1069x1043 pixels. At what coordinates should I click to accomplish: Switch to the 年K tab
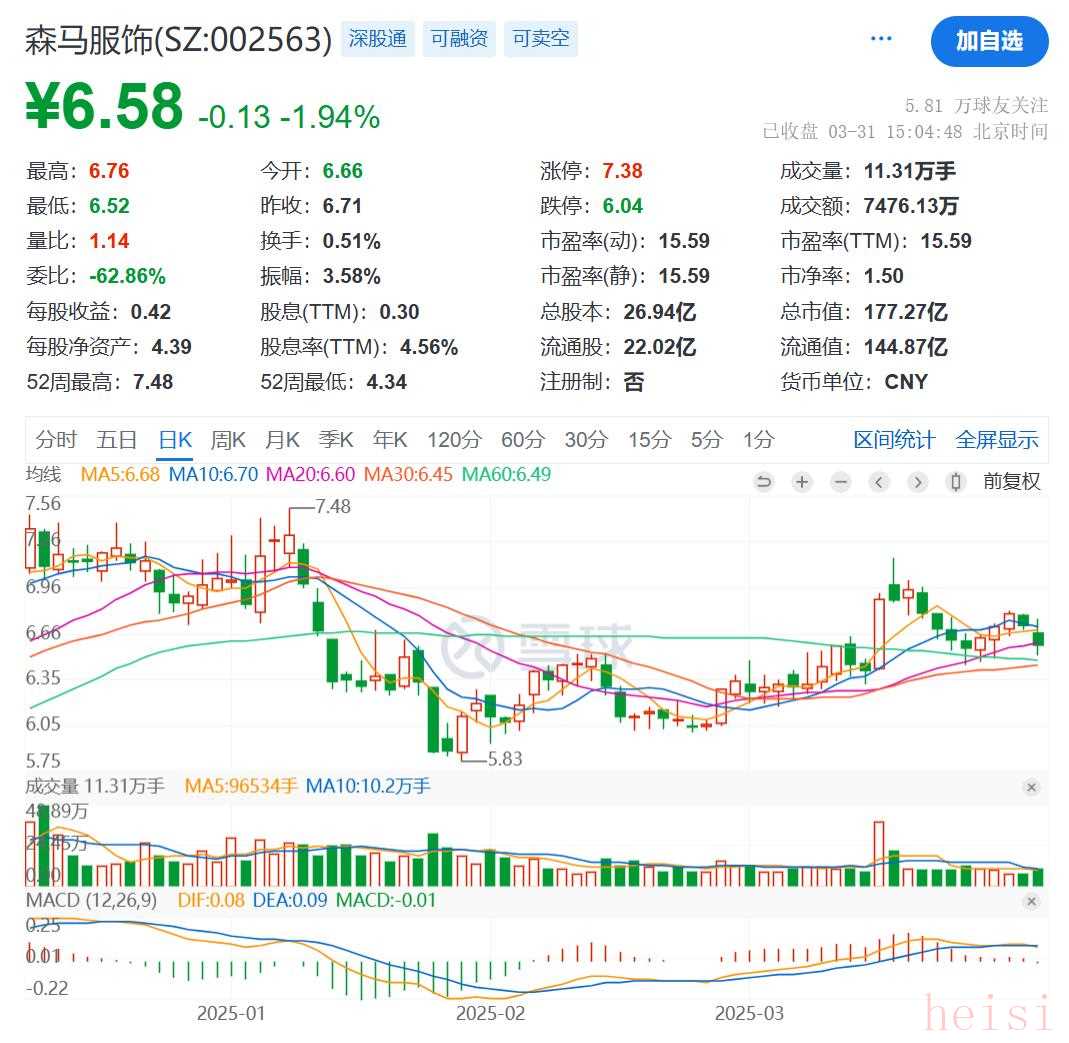click(x=390, y=440)
